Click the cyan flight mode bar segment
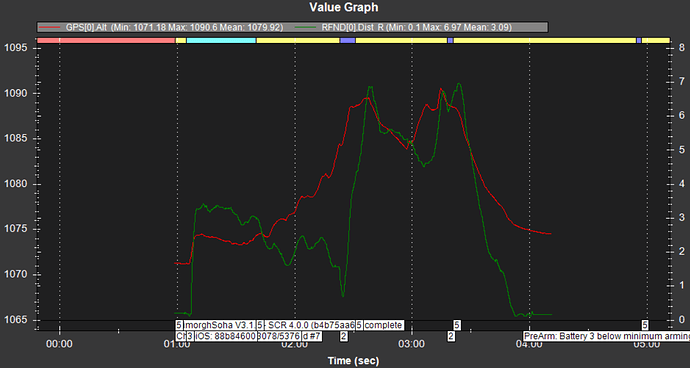Viewport: 690px width, 368px height. [x=221, y=40]
